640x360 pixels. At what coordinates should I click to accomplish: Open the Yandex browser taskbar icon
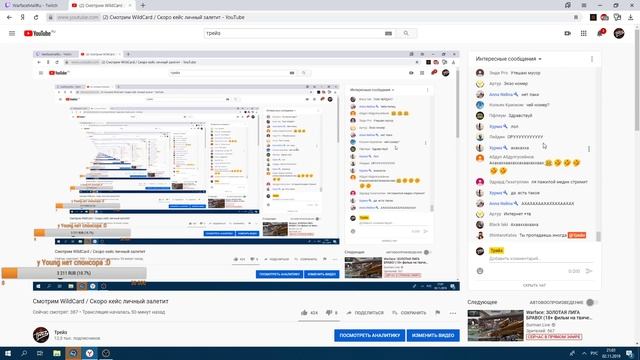coord(89,353)
